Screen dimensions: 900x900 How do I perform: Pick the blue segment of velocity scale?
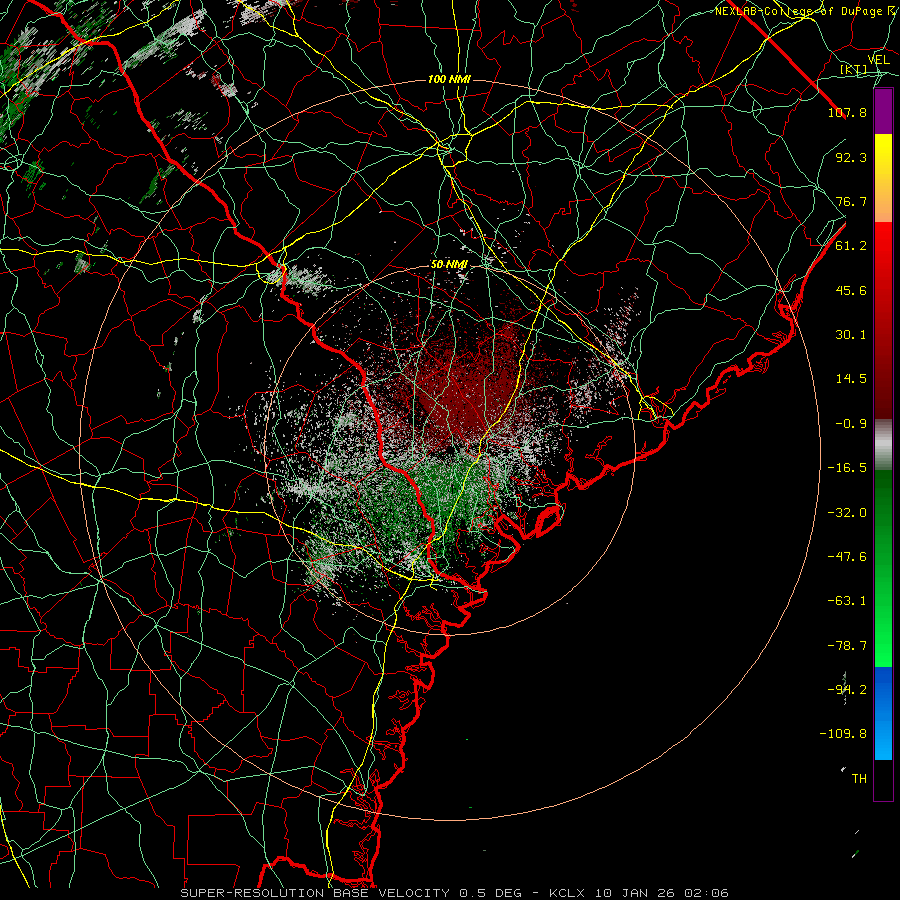click(883, 713)
